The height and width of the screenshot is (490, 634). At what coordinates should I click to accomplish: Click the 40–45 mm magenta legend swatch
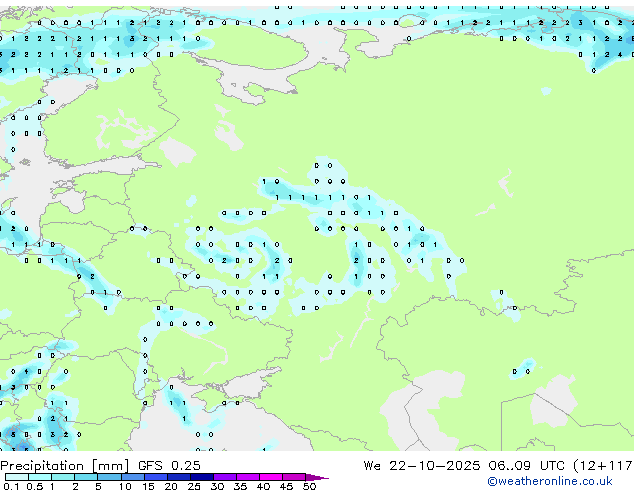[271, 477]
